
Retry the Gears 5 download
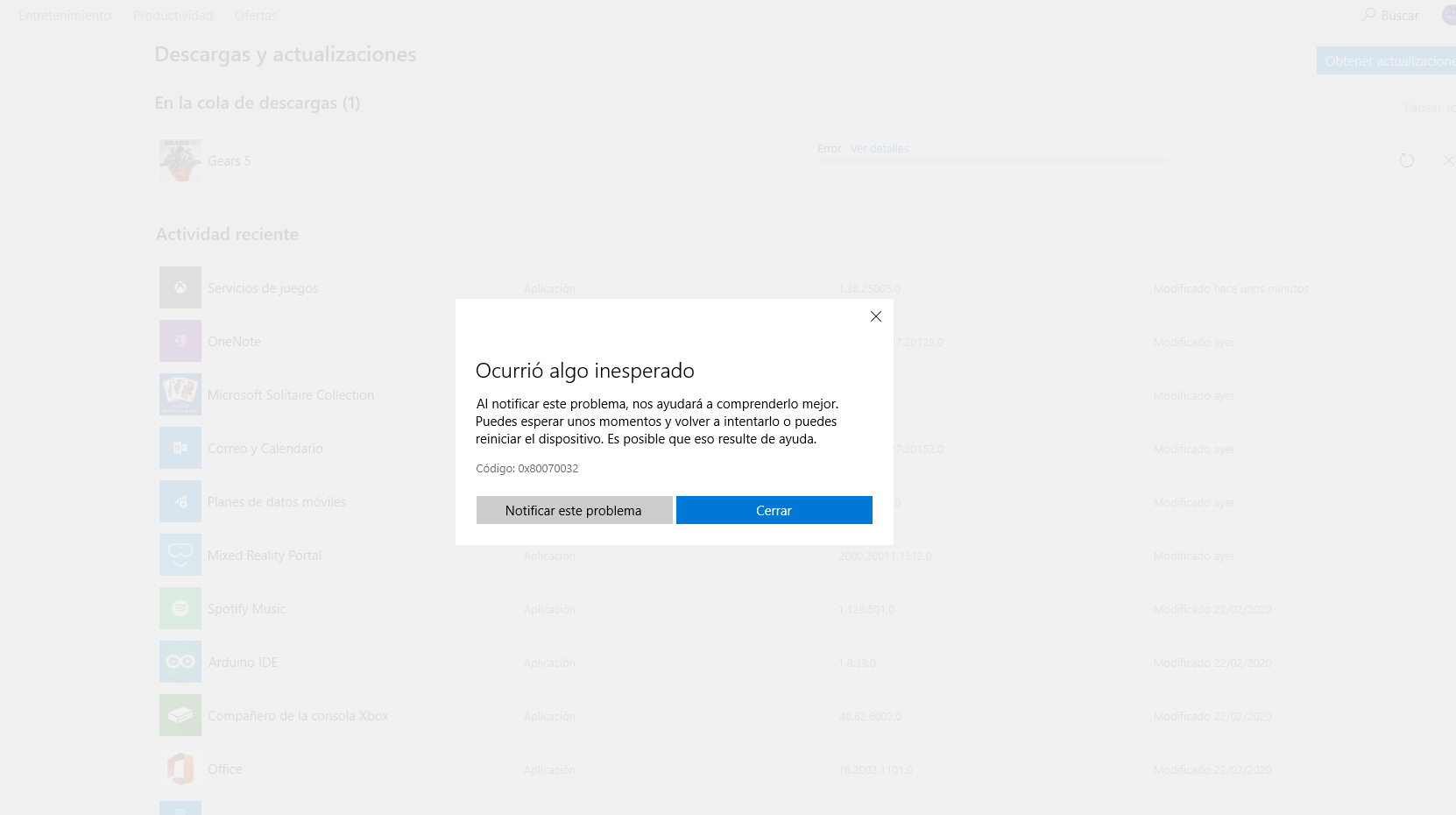click(x=1407, y=160)
